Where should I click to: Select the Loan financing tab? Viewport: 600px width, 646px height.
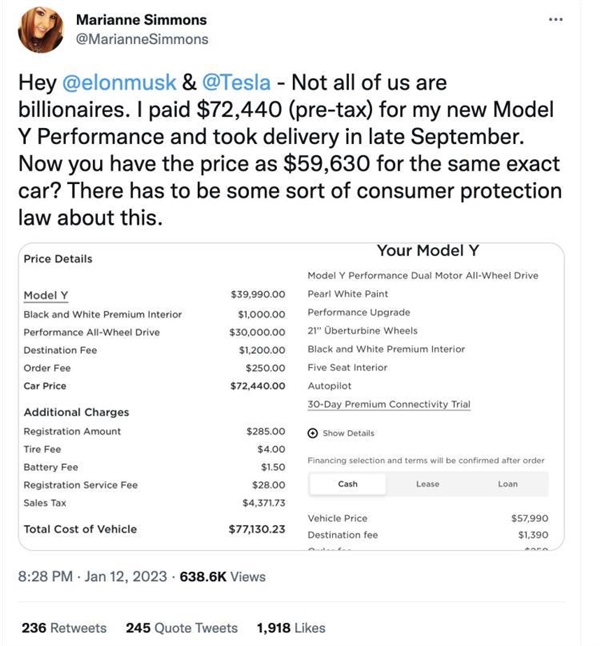pos(508,484)
